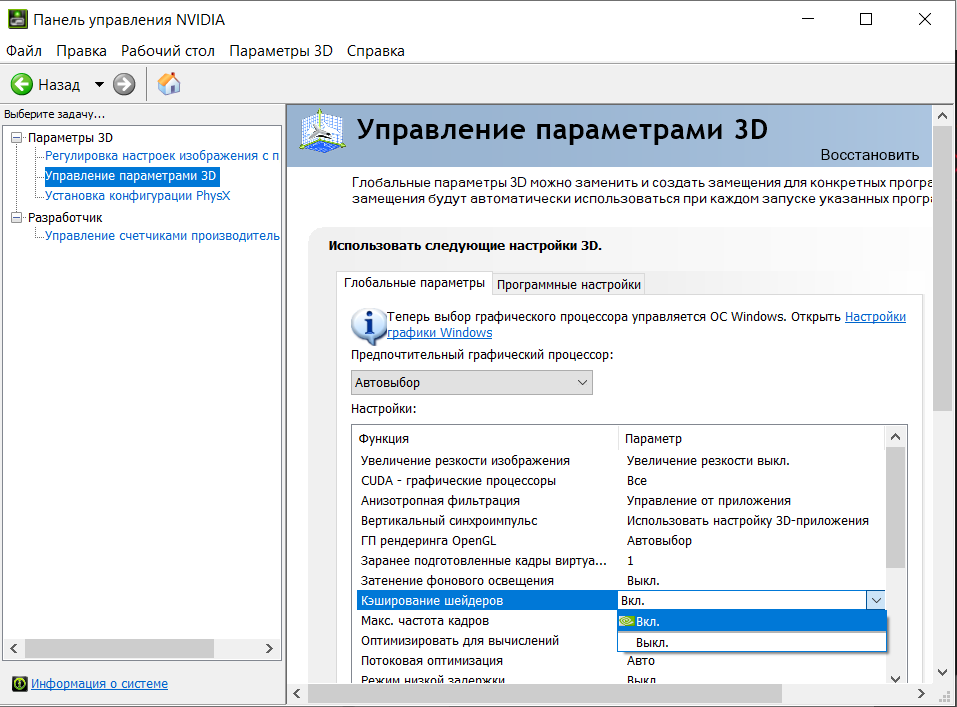Click main panel horizontal scroll left arrow
Viewport: 957px width, 707px height.
tap(297, 694)
